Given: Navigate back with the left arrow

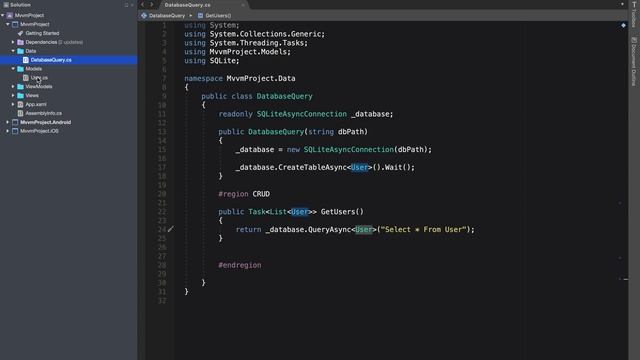Looking at the screenshot, I should 142,4.
